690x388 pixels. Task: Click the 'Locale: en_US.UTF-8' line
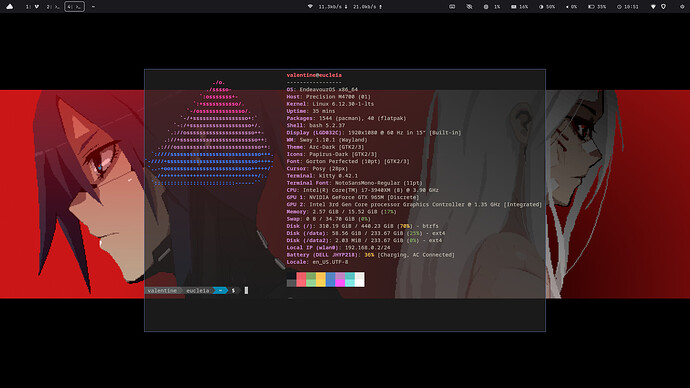(317, 262)
